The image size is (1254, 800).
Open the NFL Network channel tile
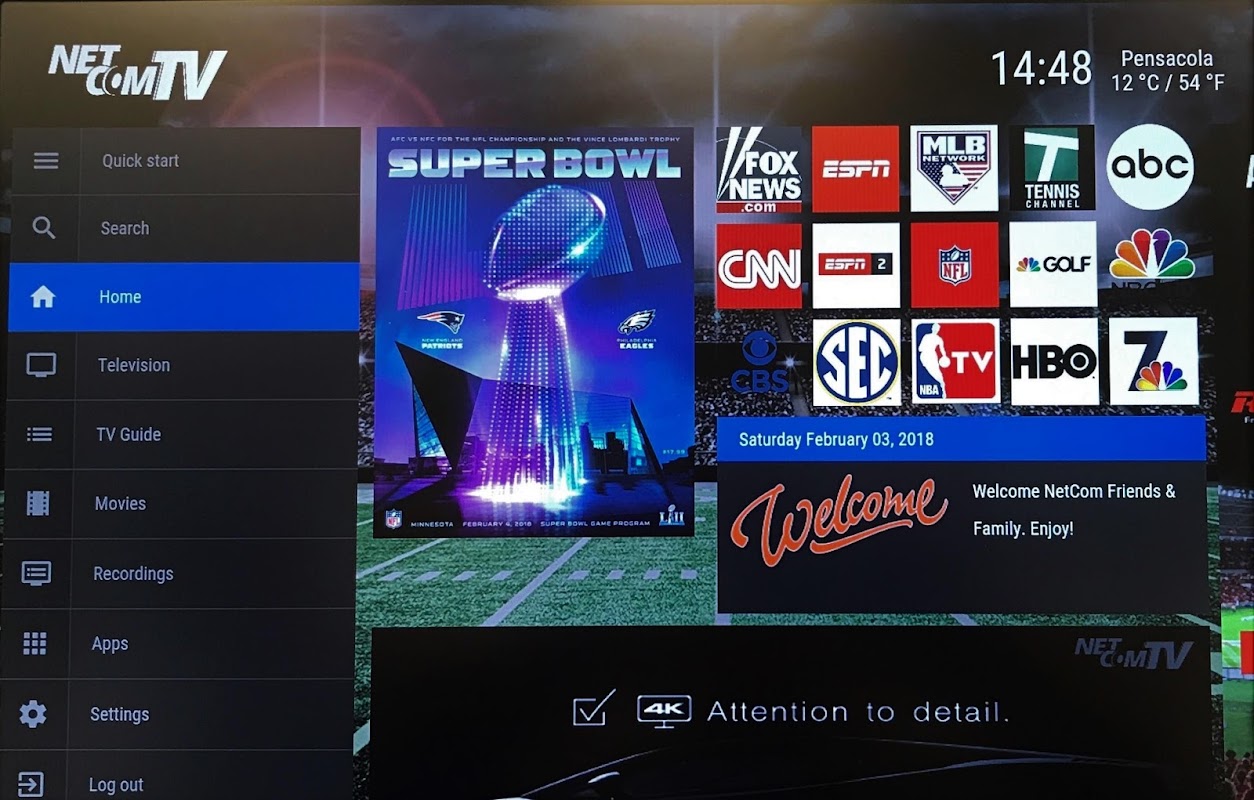coord(955,265)
